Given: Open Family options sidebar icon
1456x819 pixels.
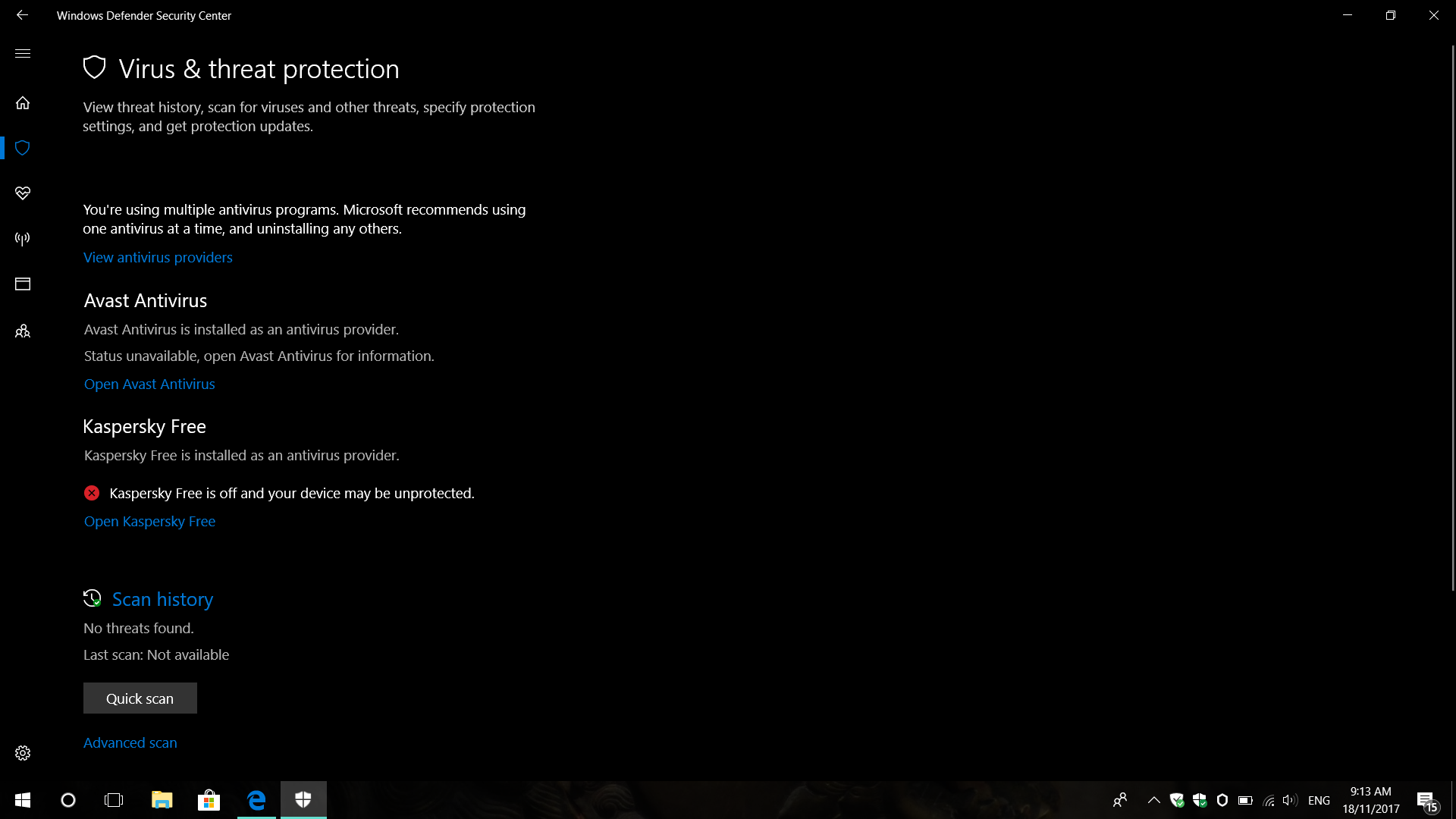Looking at the screenshot, I should [x=23, y=331].
